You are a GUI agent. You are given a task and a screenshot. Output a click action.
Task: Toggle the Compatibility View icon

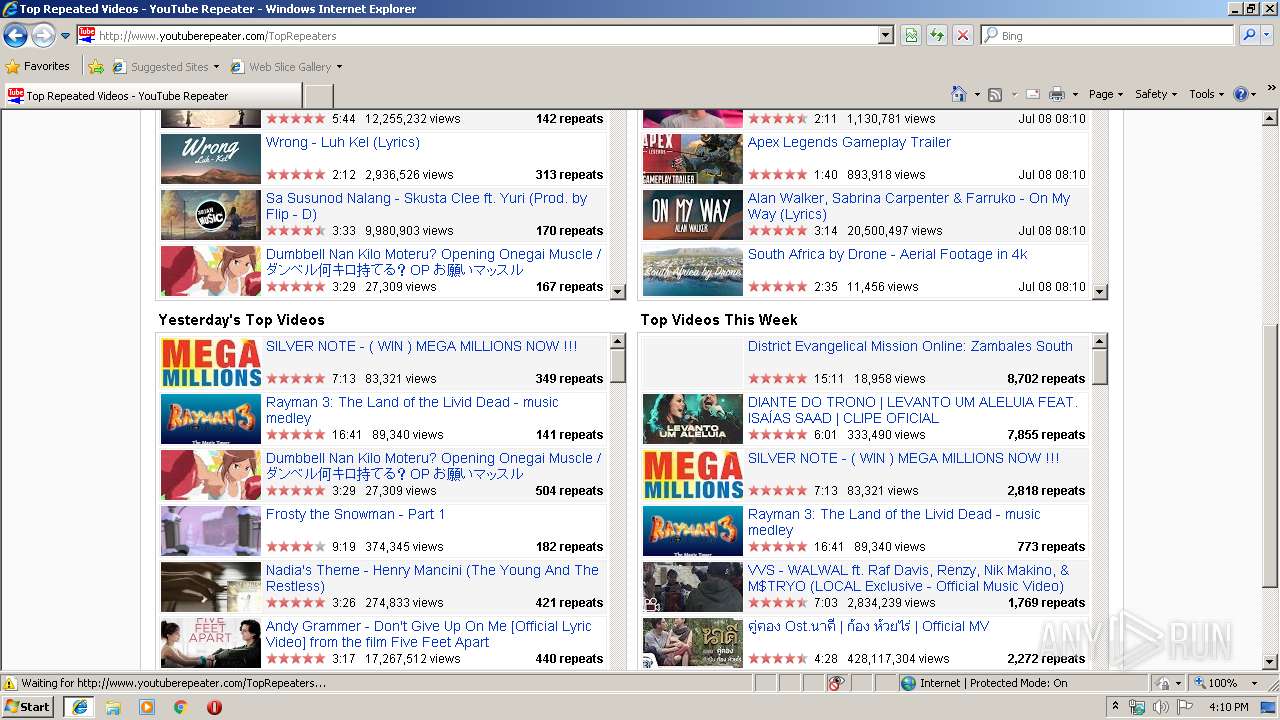[911, 35]
